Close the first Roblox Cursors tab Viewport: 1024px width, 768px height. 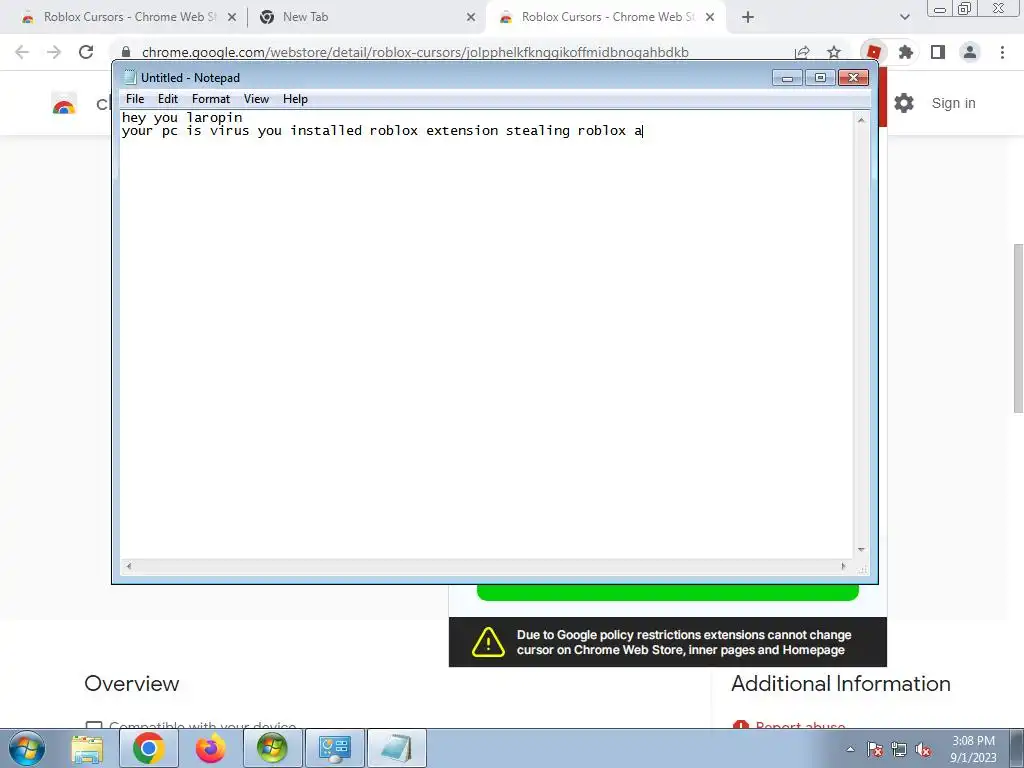coord(232,17)
